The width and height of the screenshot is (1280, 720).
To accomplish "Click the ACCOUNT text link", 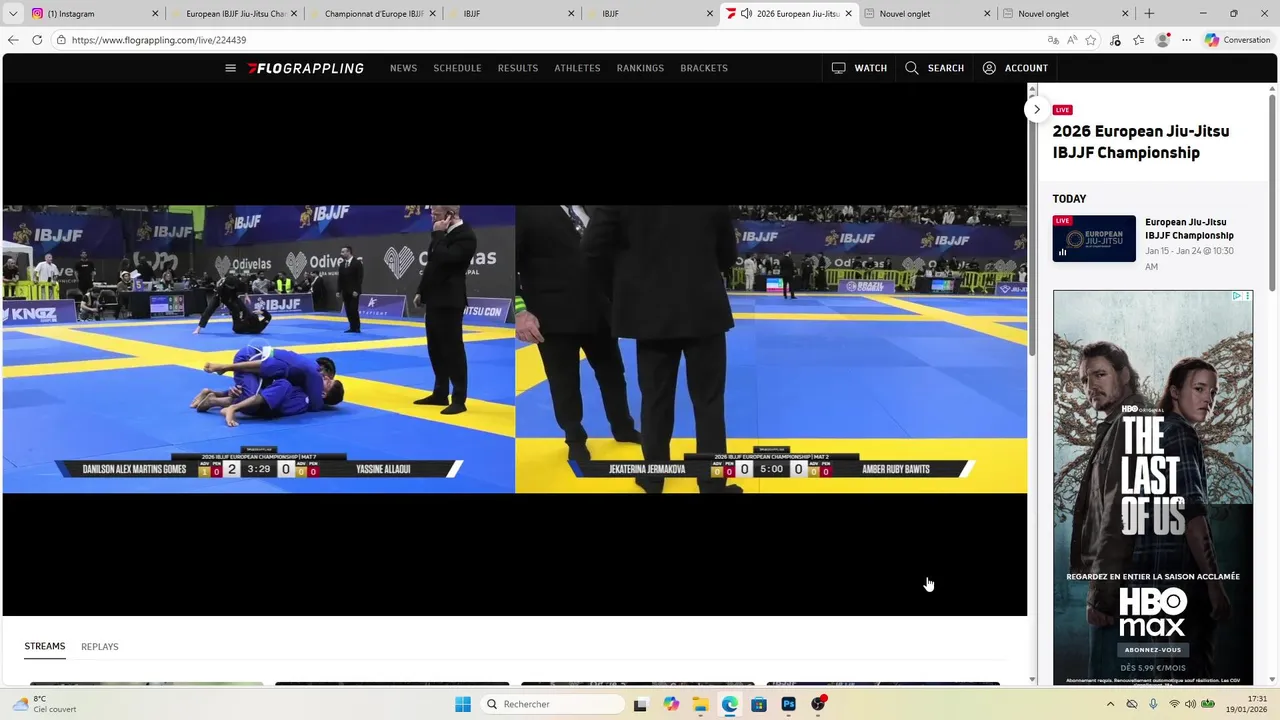I will pos(1026,68).
